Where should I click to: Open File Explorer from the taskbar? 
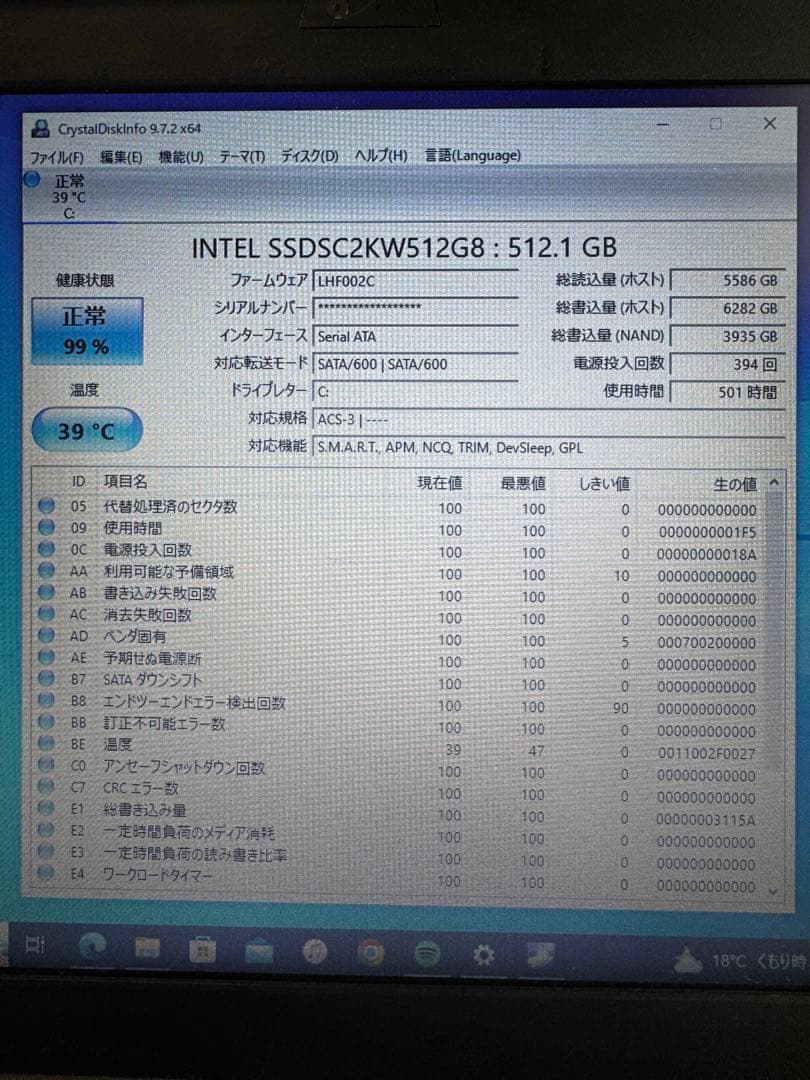(147, 948)
